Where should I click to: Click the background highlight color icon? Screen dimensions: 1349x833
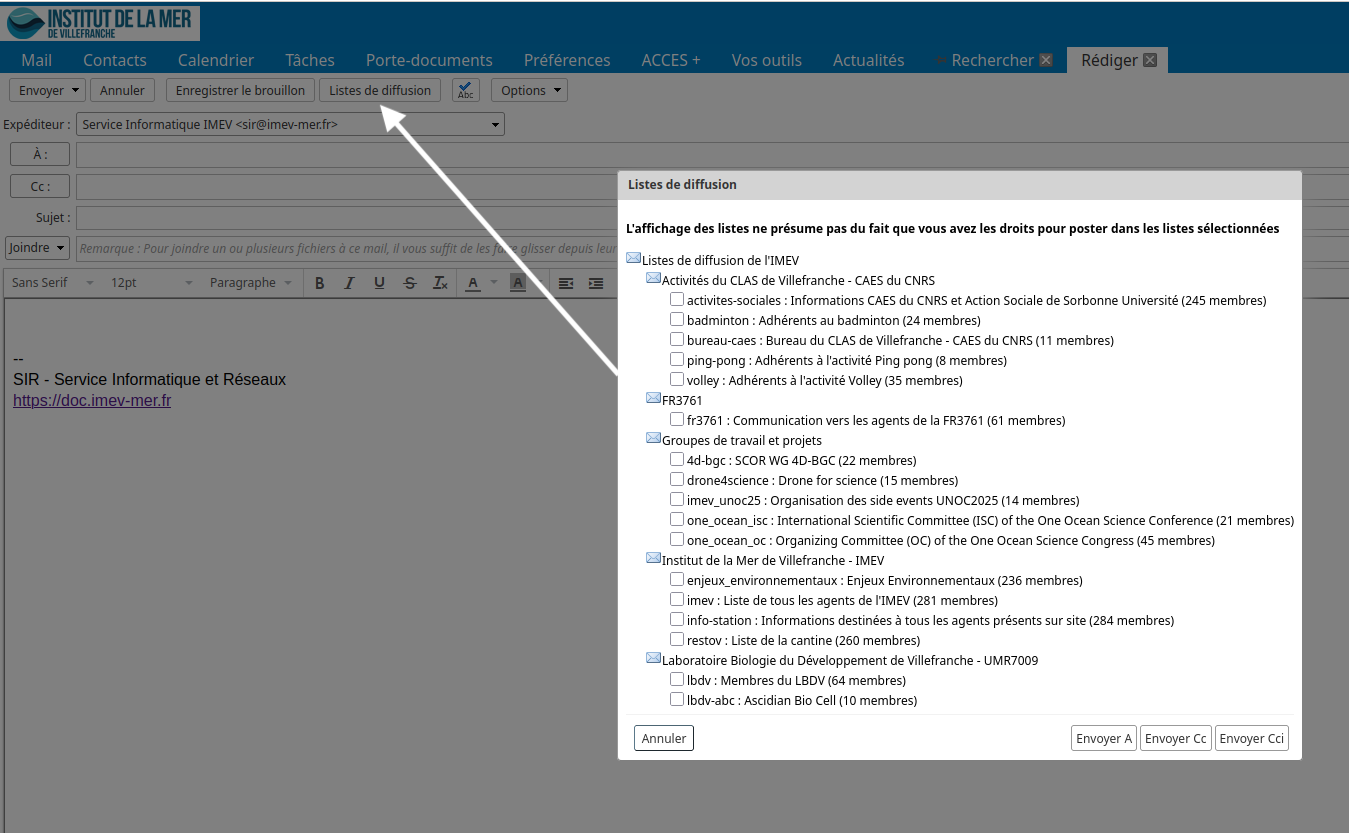[517, 283]
